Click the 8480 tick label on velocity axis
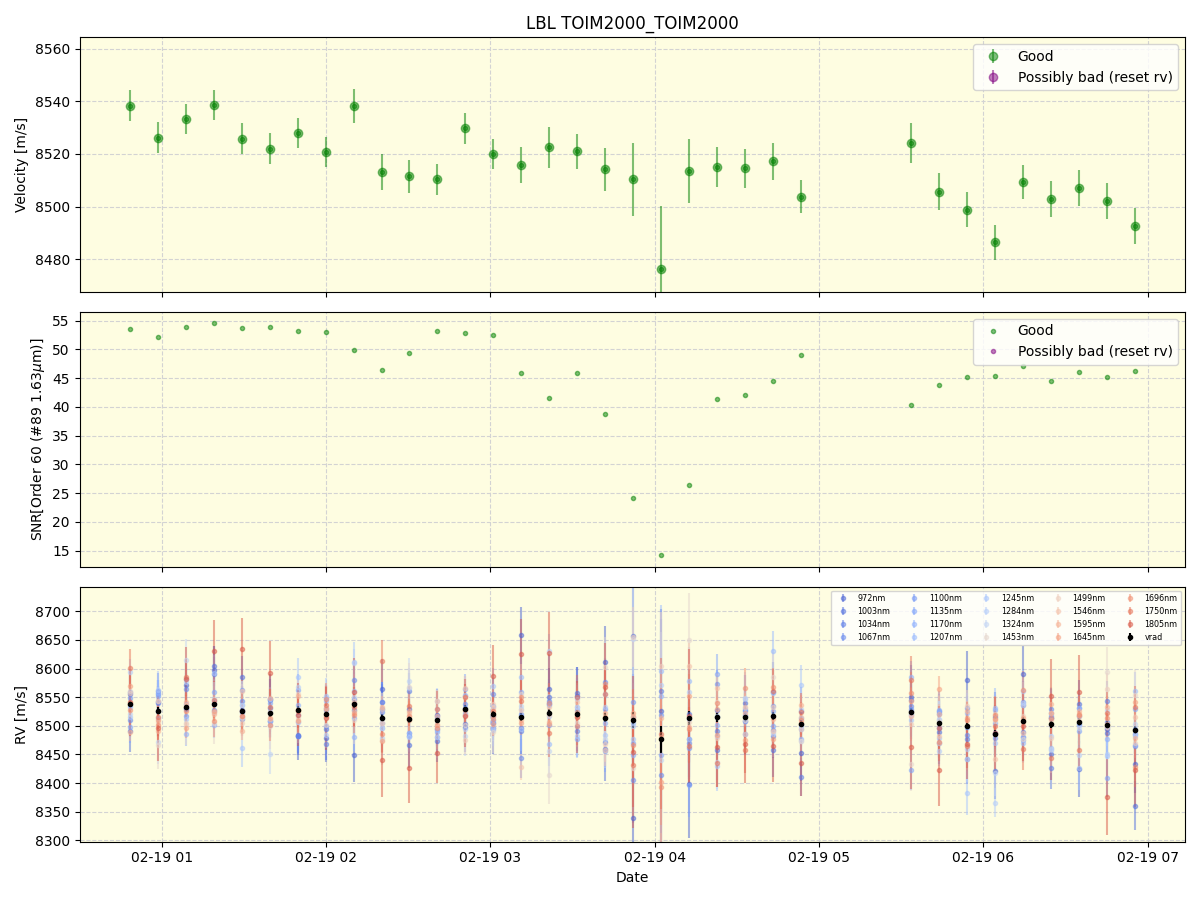Image resolution: width=1200 pixels, height=900 pixels. (54, 260)
